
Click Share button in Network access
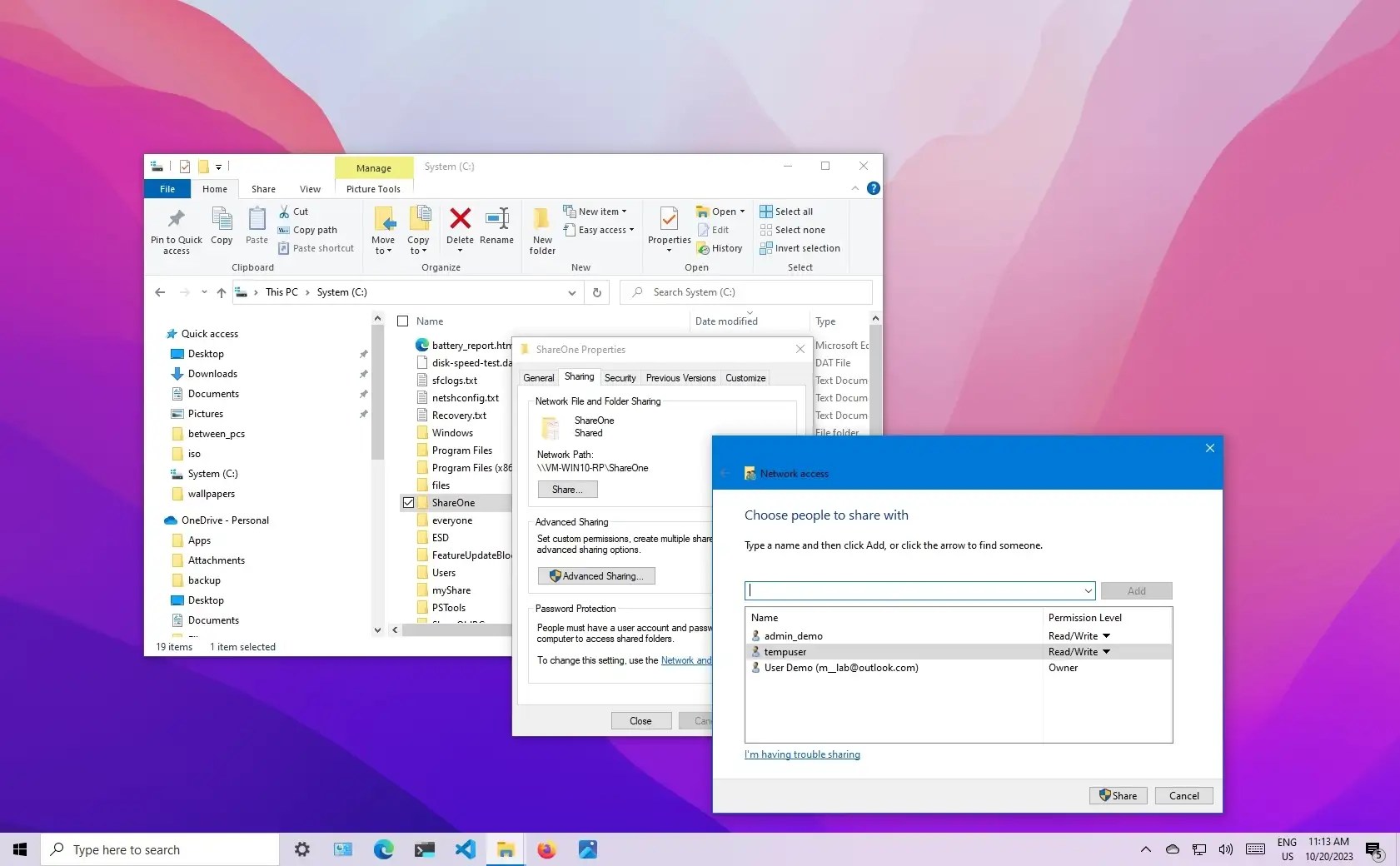[x=1119, y=796]
